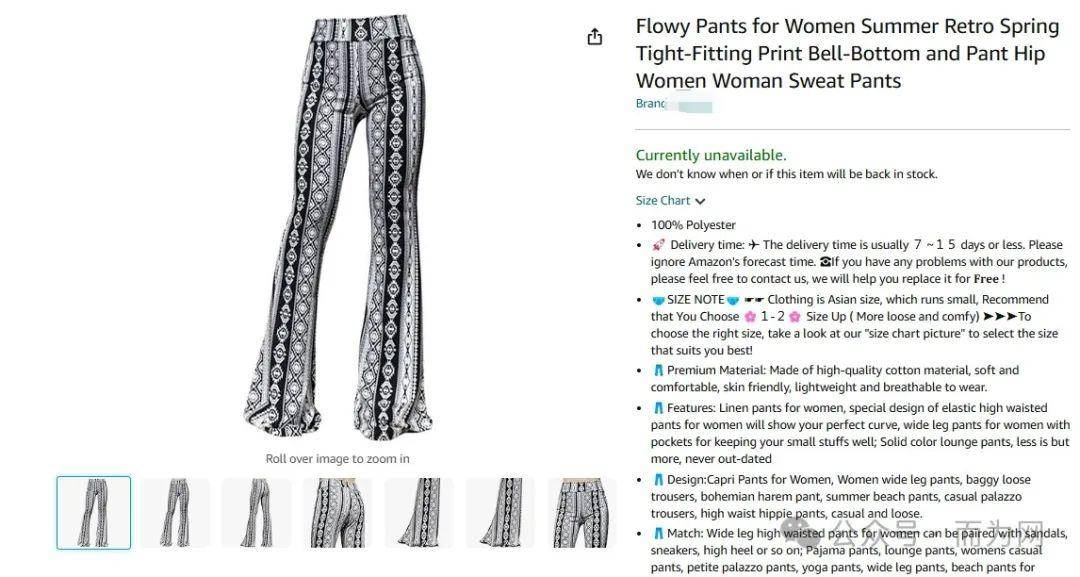Screen dimensions: 1080x577
Task: Click the blue underwear emoji before SIZE NOTE
Action: click(x=658, y=300)
